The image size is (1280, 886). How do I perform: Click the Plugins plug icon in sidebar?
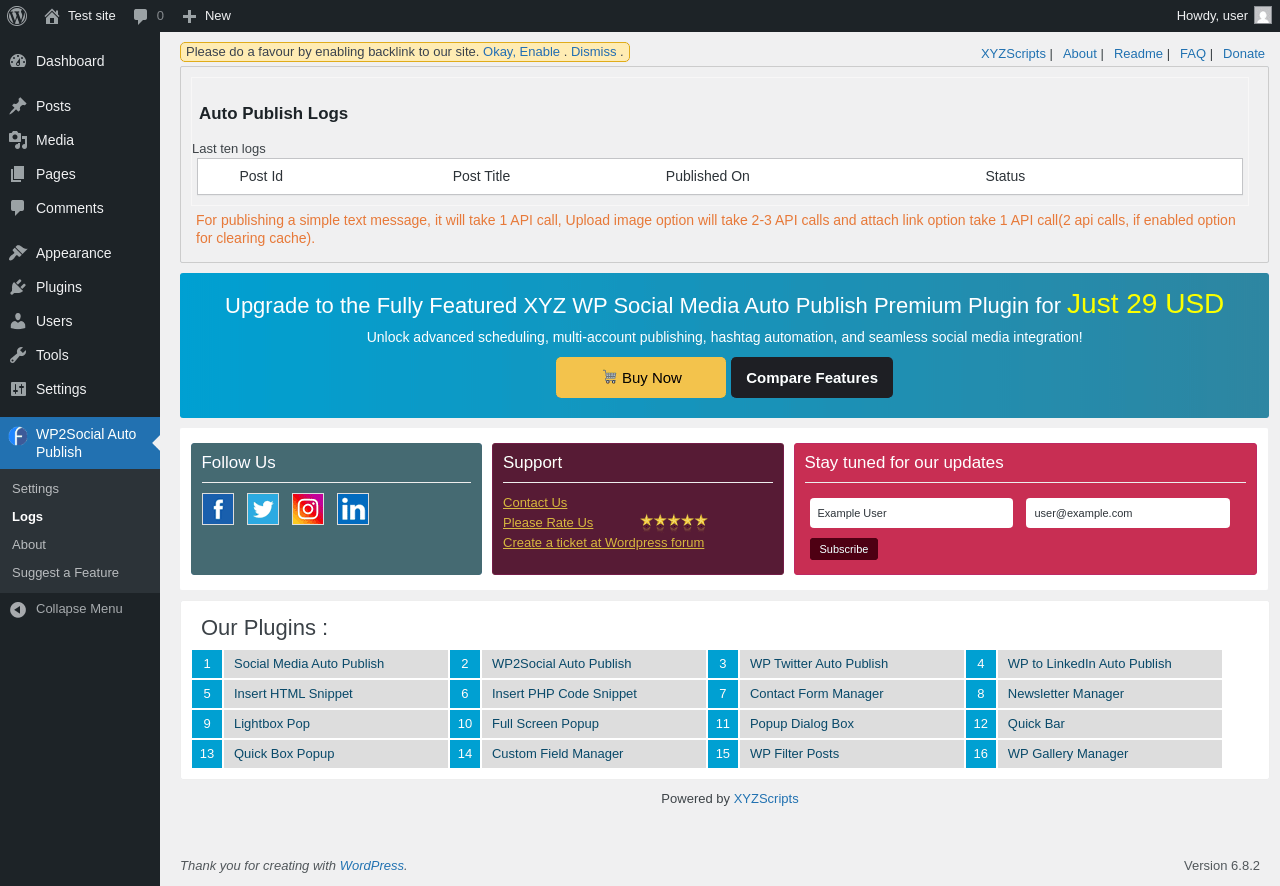(18, 287)
